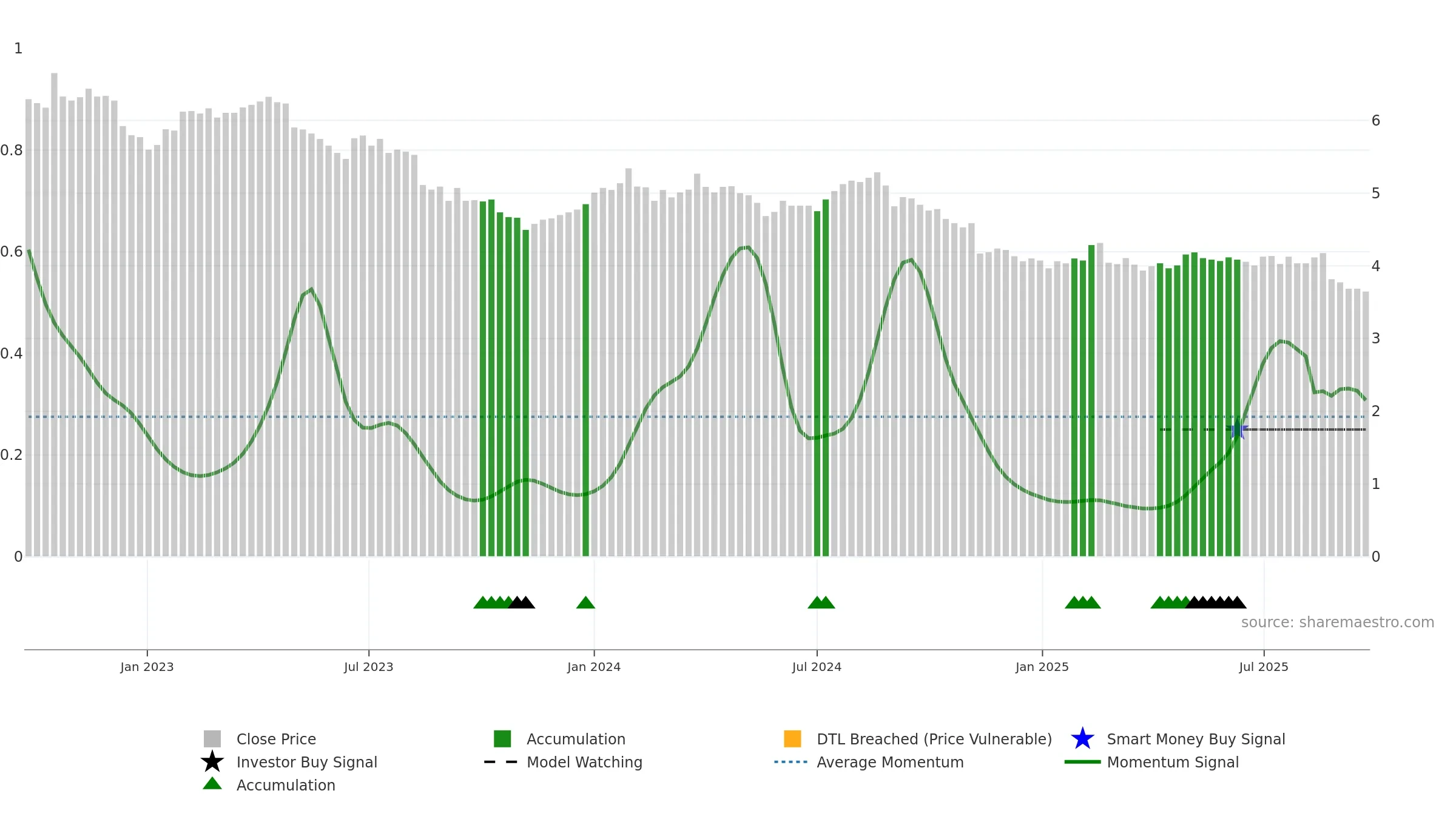Click the black Investor Buy Signal star in legend
This screenshot has width=1456, height=819.
click(x=212, y=761)
